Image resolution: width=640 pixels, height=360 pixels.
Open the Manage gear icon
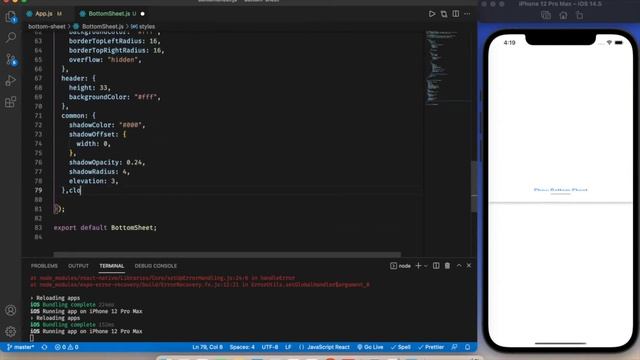click(x=11, y=331)
